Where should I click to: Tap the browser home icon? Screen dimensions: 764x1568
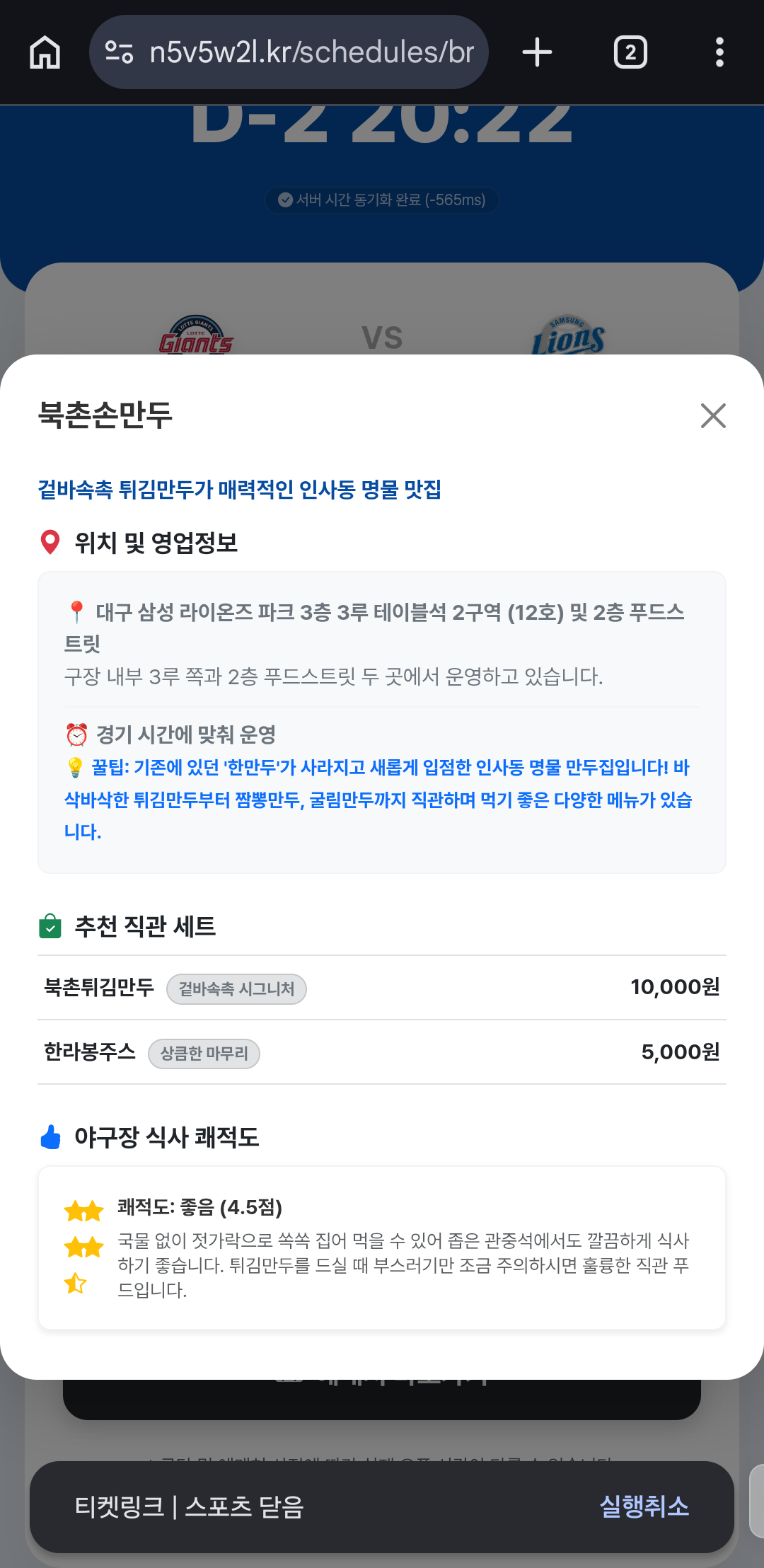point(45,52)
